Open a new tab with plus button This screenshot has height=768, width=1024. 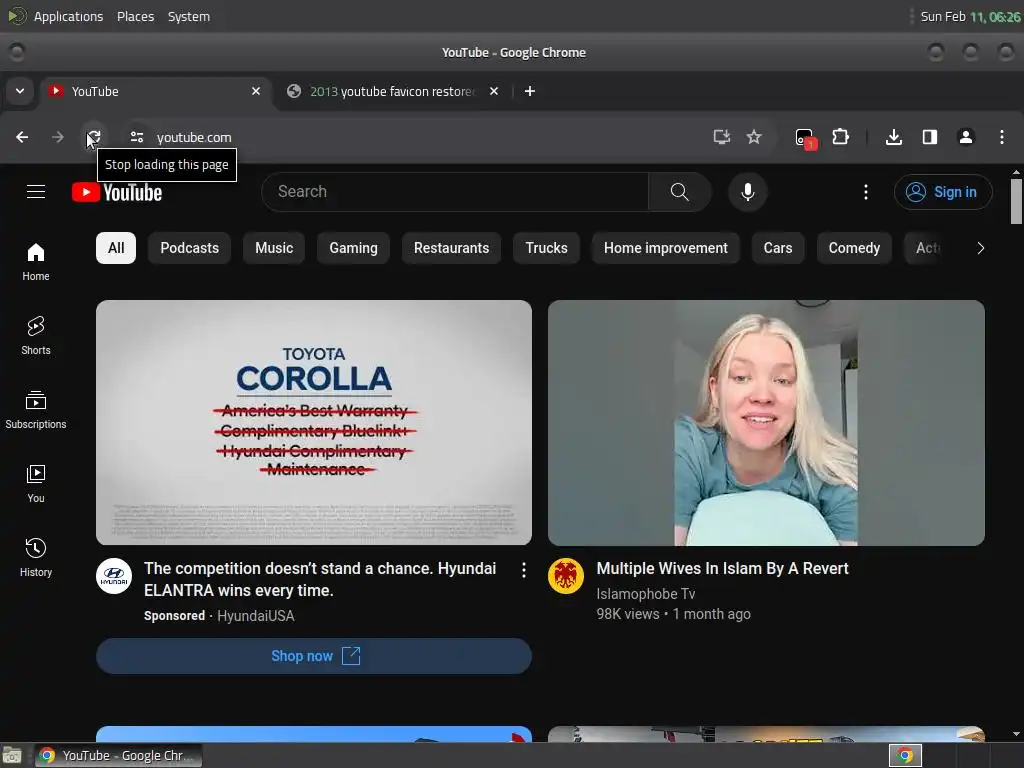point(530,91)
